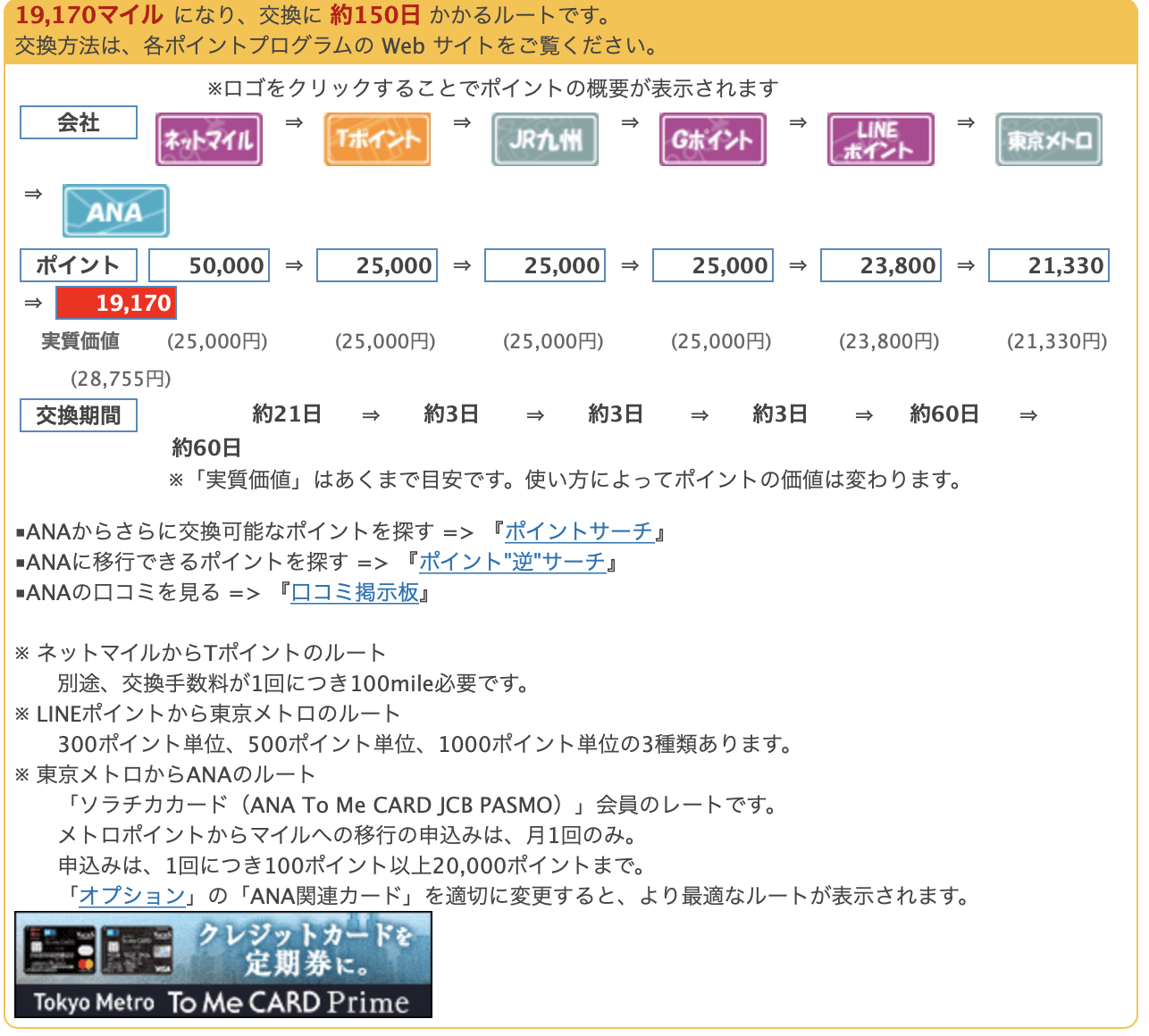Screen dimensions: 1149x1036
Task: Click the red 19,170 result box
Action: point(116,303)
